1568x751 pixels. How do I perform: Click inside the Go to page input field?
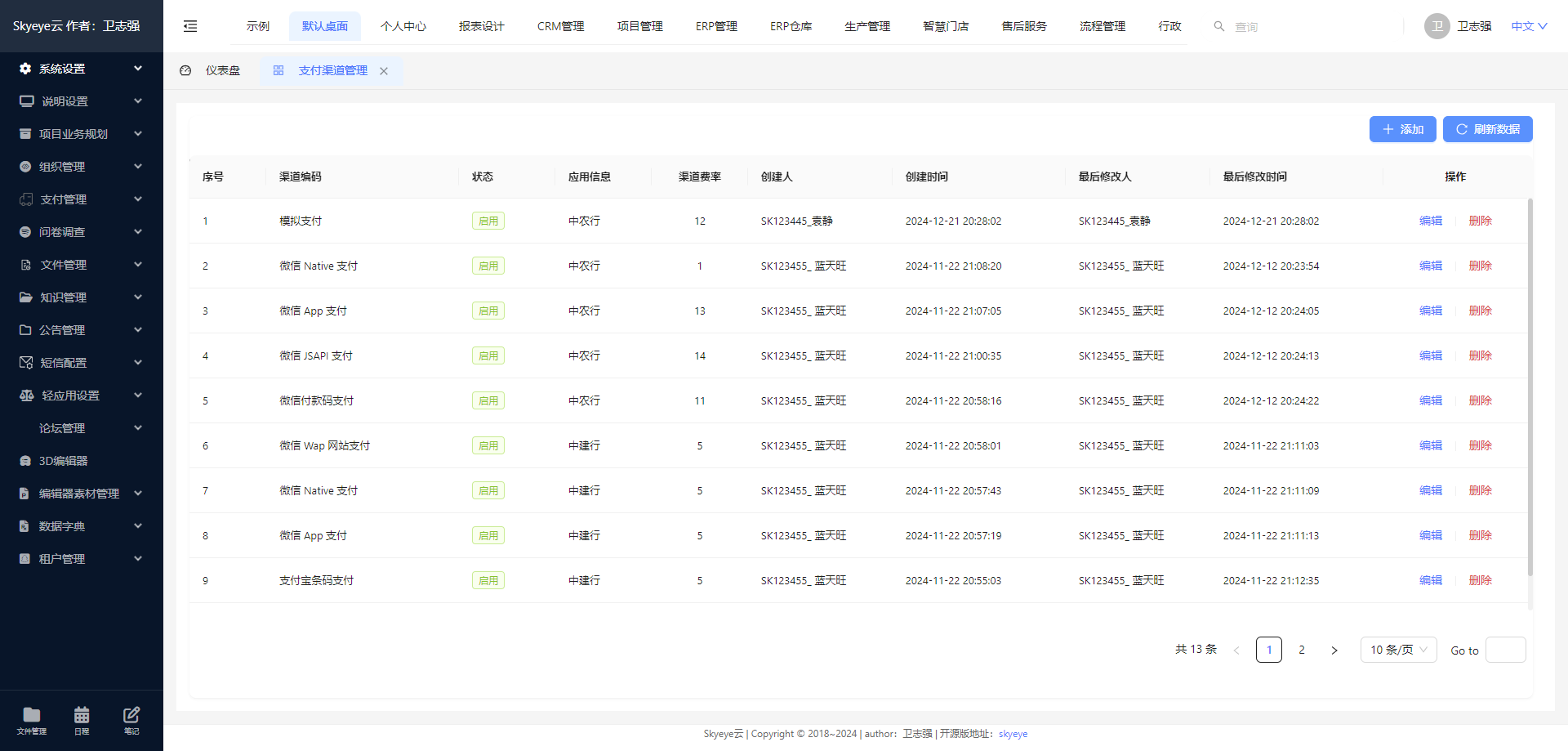click(x=1506, y=650)
